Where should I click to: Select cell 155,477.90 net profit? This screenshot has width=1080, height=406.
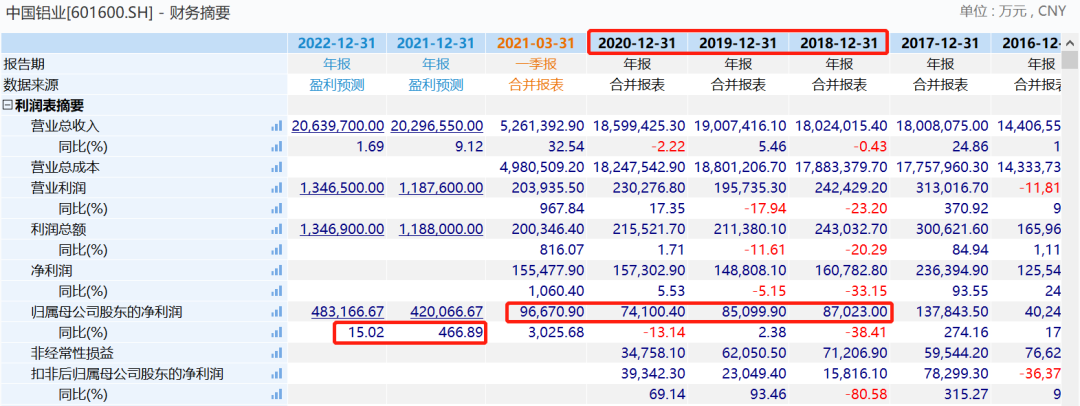pos(546,271)
